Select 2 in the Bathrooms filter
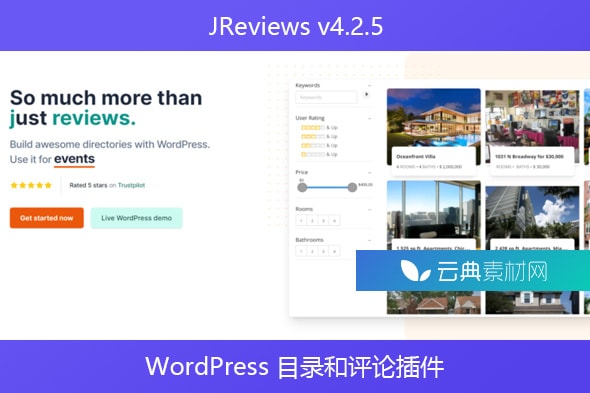Image resolution: width=590 pixels, height=393 pixels. (x=312, y=251)
